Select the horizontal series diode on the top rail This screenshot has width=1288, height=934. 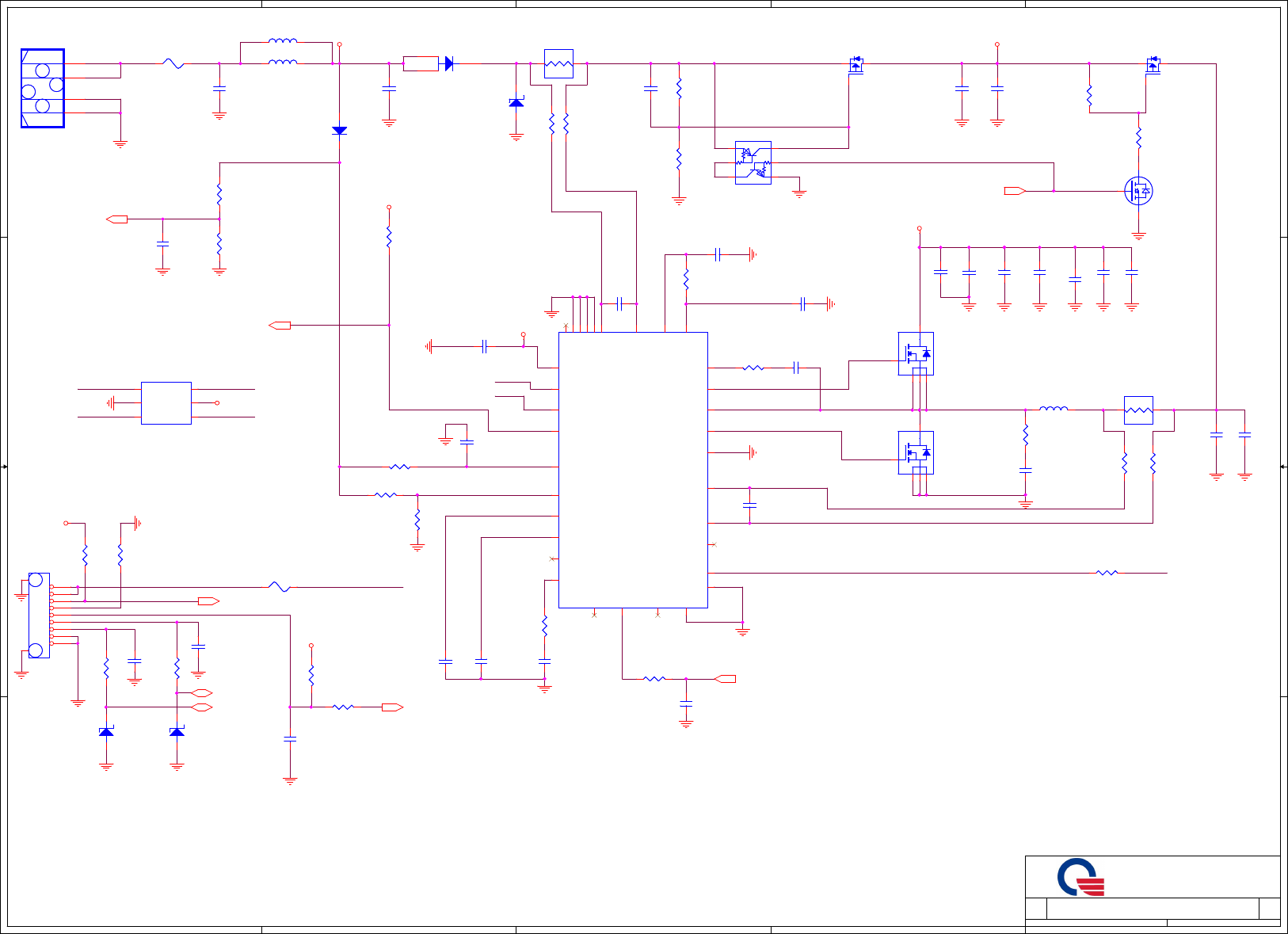449,63
